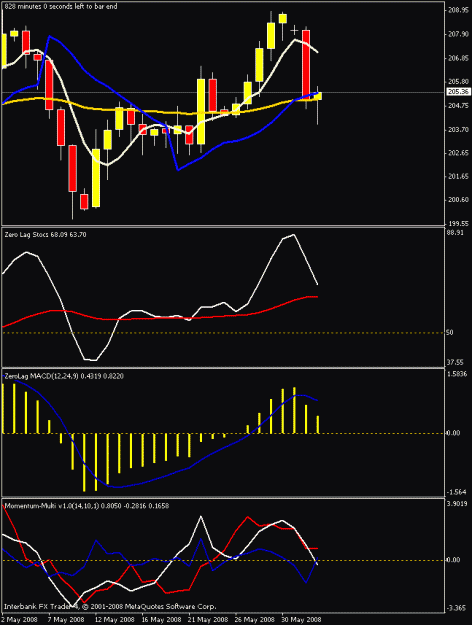Click the 204.75 price scale value
The height and width of the screenshot is (625, 472).
tap(458, 106)
